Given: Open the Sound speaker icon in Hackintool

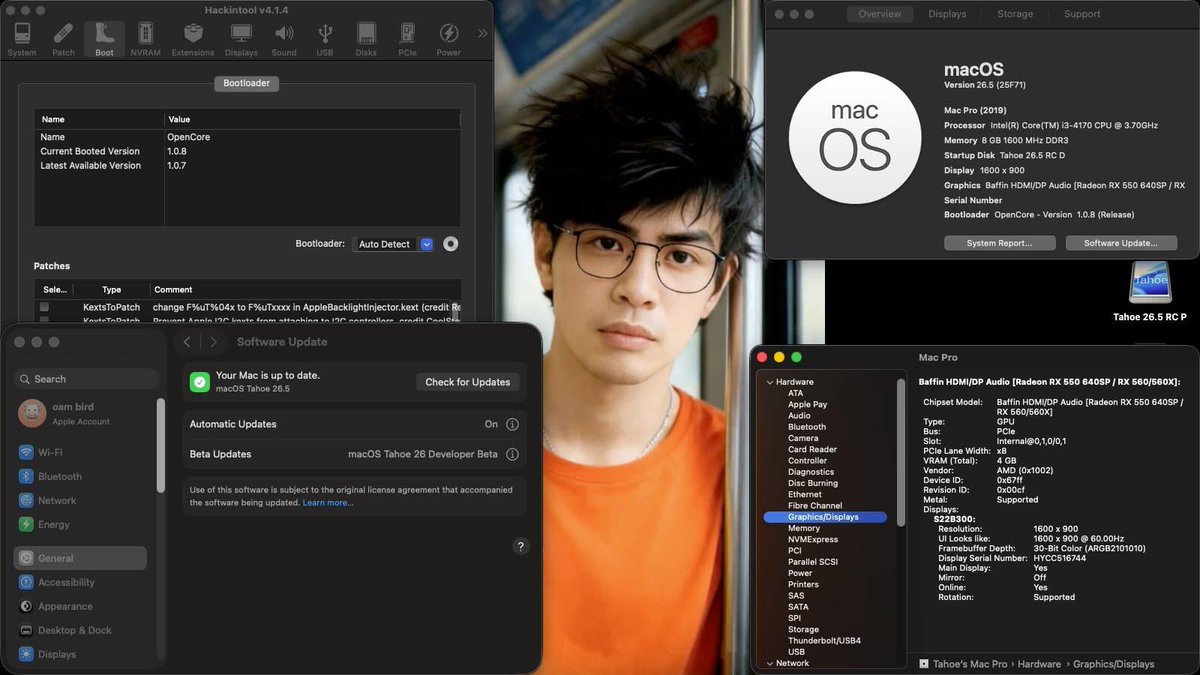Looking at the screenshot, I should click(x=284, y=39).
